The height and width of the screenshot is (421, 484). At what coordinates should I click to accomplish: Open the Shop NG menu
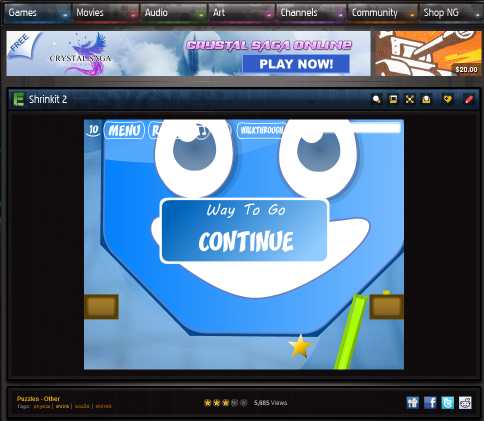[x=450, y=13]
